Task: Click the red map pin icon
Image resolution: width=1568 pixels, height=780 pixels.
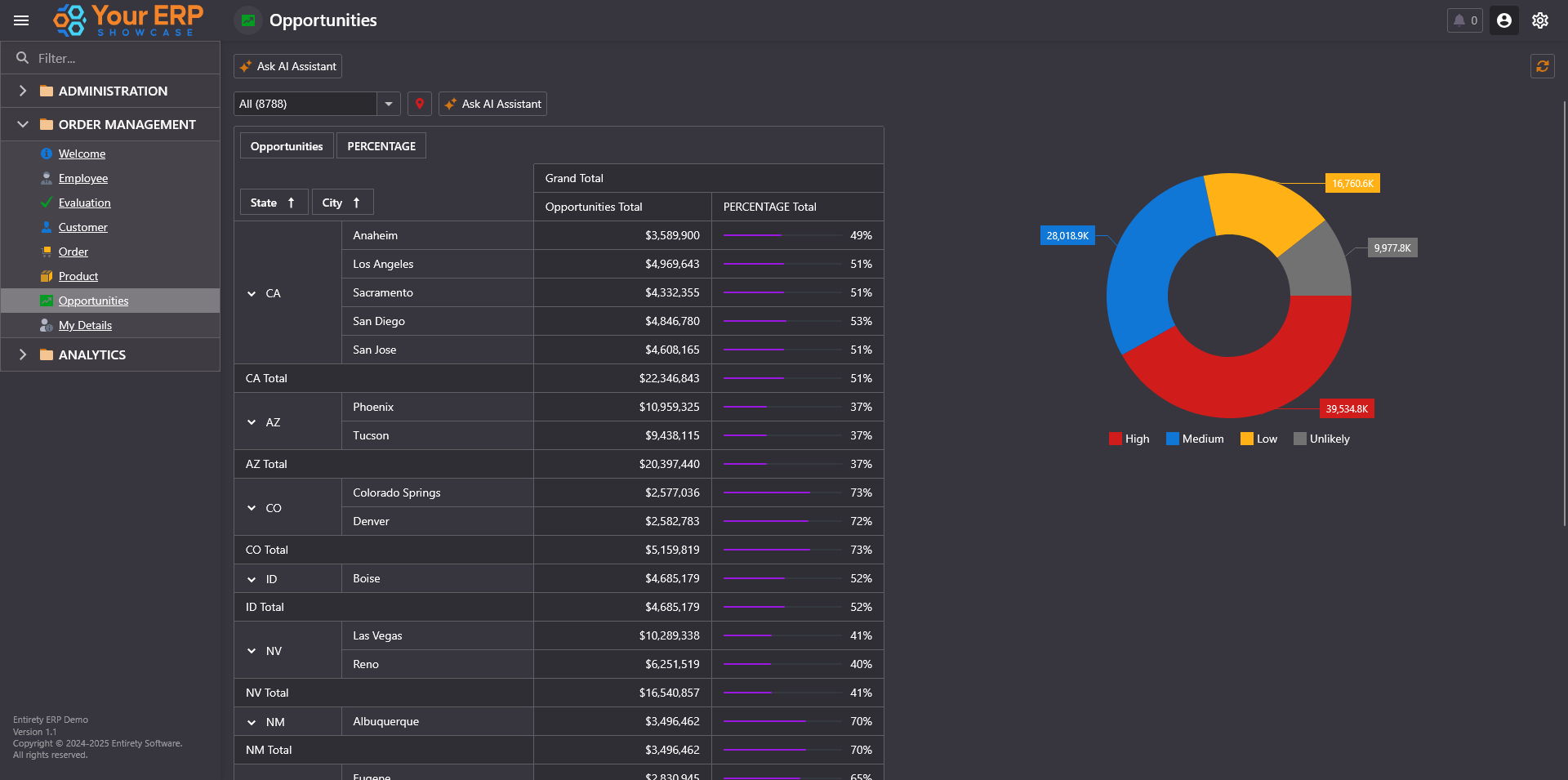Action: 419,104
